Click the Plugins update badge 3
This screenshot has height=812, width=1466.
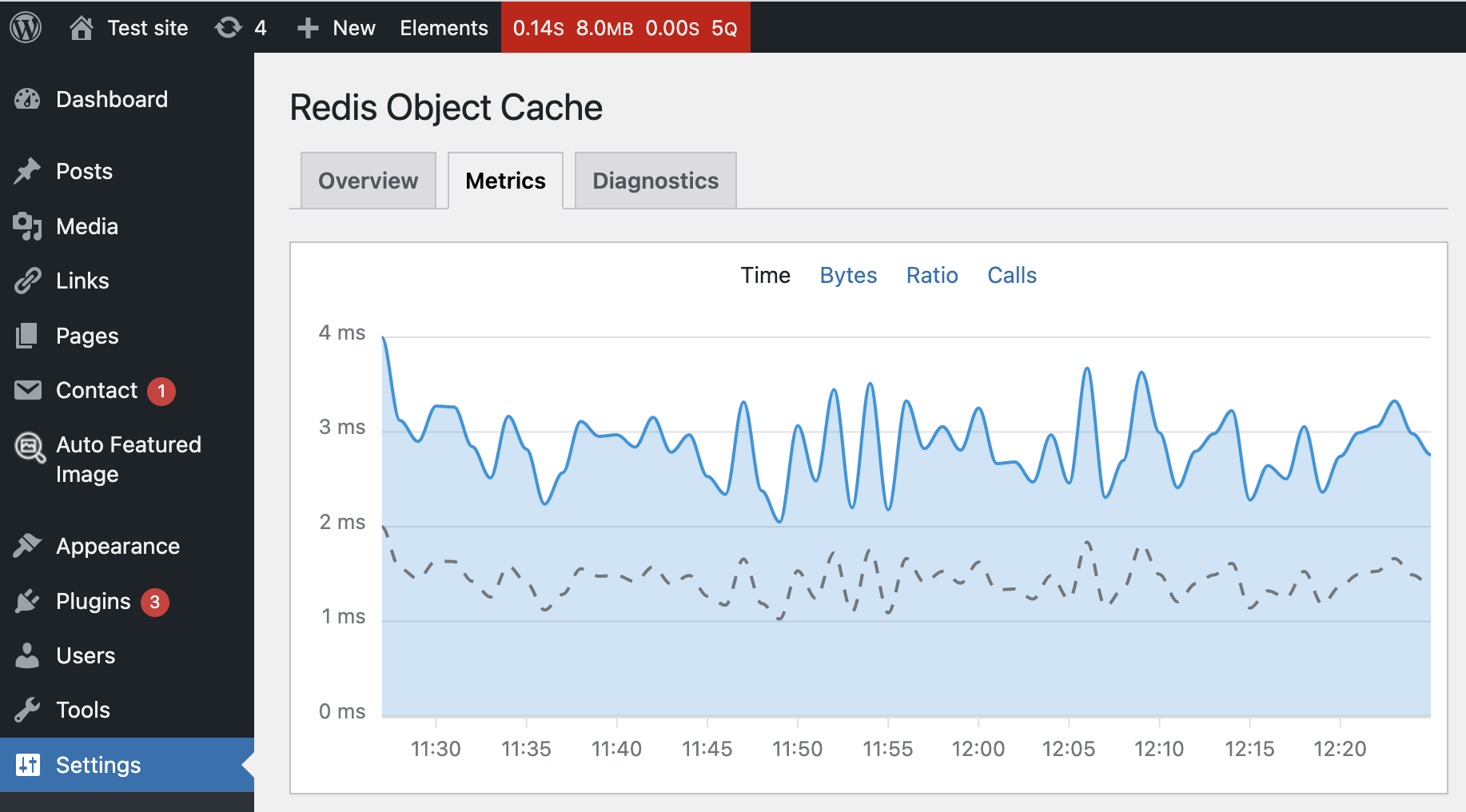[x=155, y=602]
